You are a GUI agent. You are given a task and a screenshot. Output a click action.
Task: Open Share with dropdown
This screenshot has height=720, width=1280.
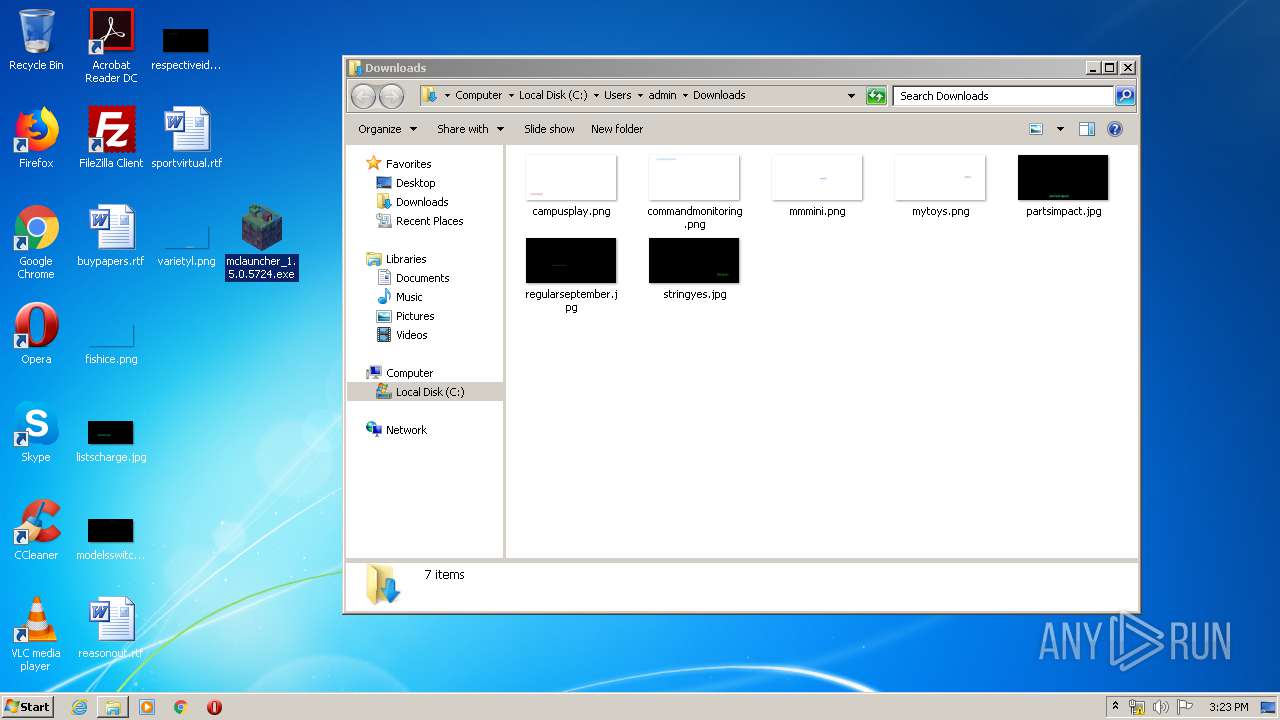click(470, 129)
